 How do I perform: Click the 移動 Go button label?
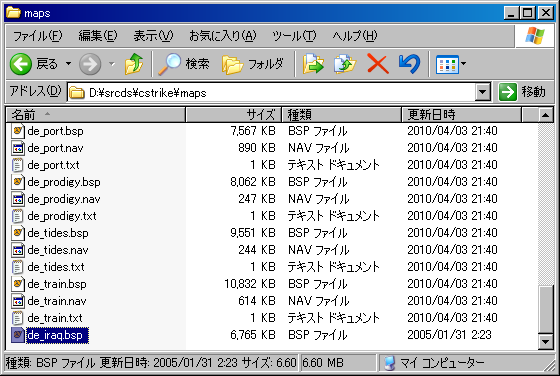pos(533,92)
